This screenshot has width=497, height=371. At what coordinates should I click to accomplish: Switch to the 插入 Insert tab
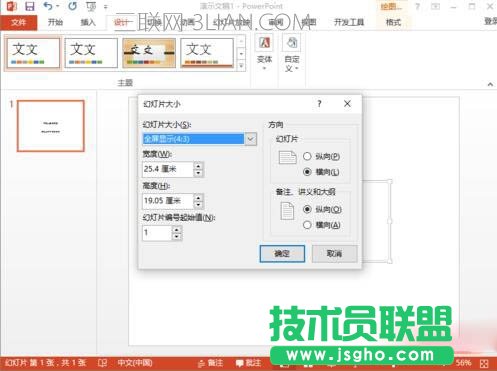tap(88, 22)
